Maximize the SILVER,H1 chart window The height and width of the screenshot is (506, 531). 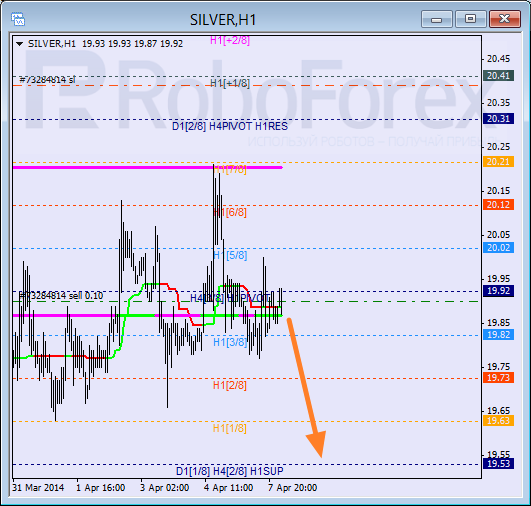470,19
